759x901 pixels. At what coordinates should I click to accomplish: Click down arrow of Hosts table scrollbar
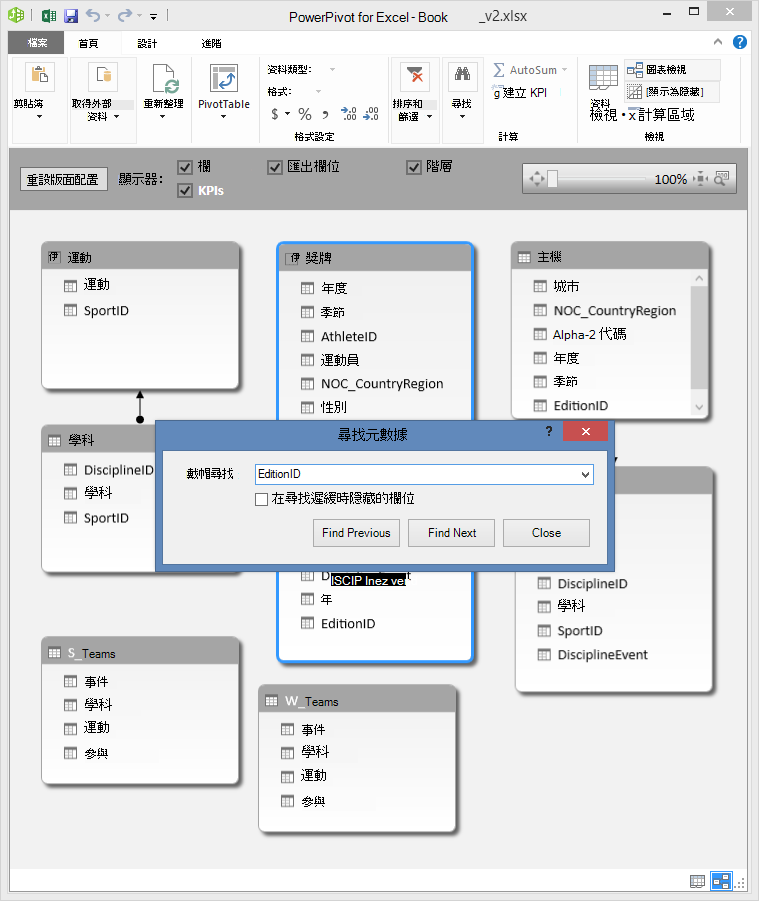coord(699,407)
